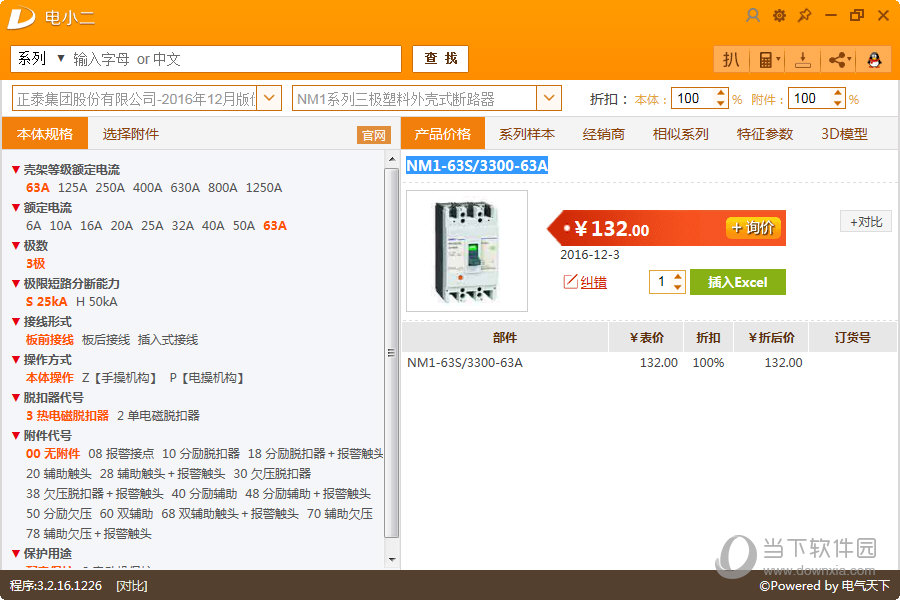Click the NM1-63S/3300-63A table row
This screenshot has height=600, width=900.
point(650,362)
